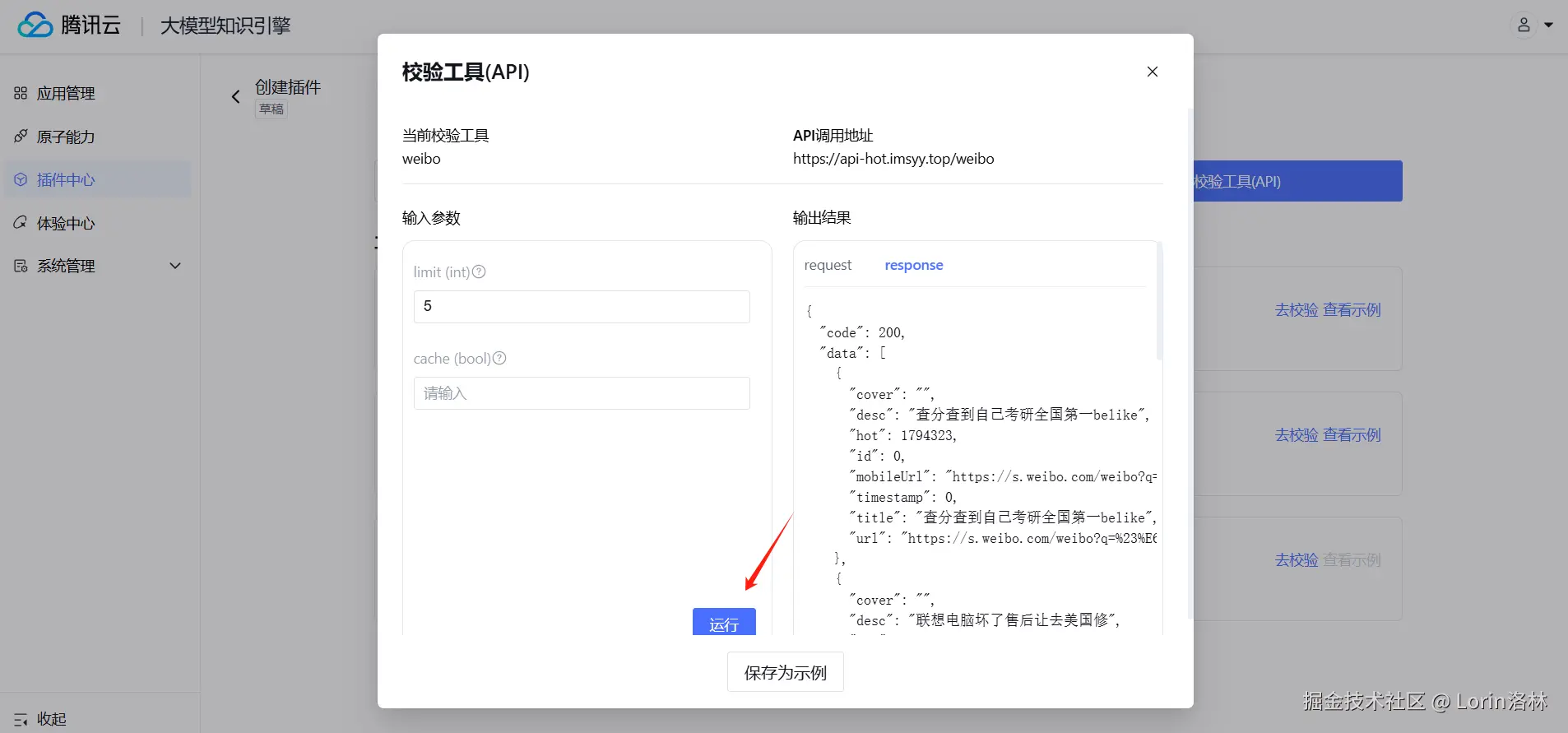The height and width of the screenshot is (733, 1568).
Task: Focus the limit input field containing 5
Action: click(x=582, y=307)
